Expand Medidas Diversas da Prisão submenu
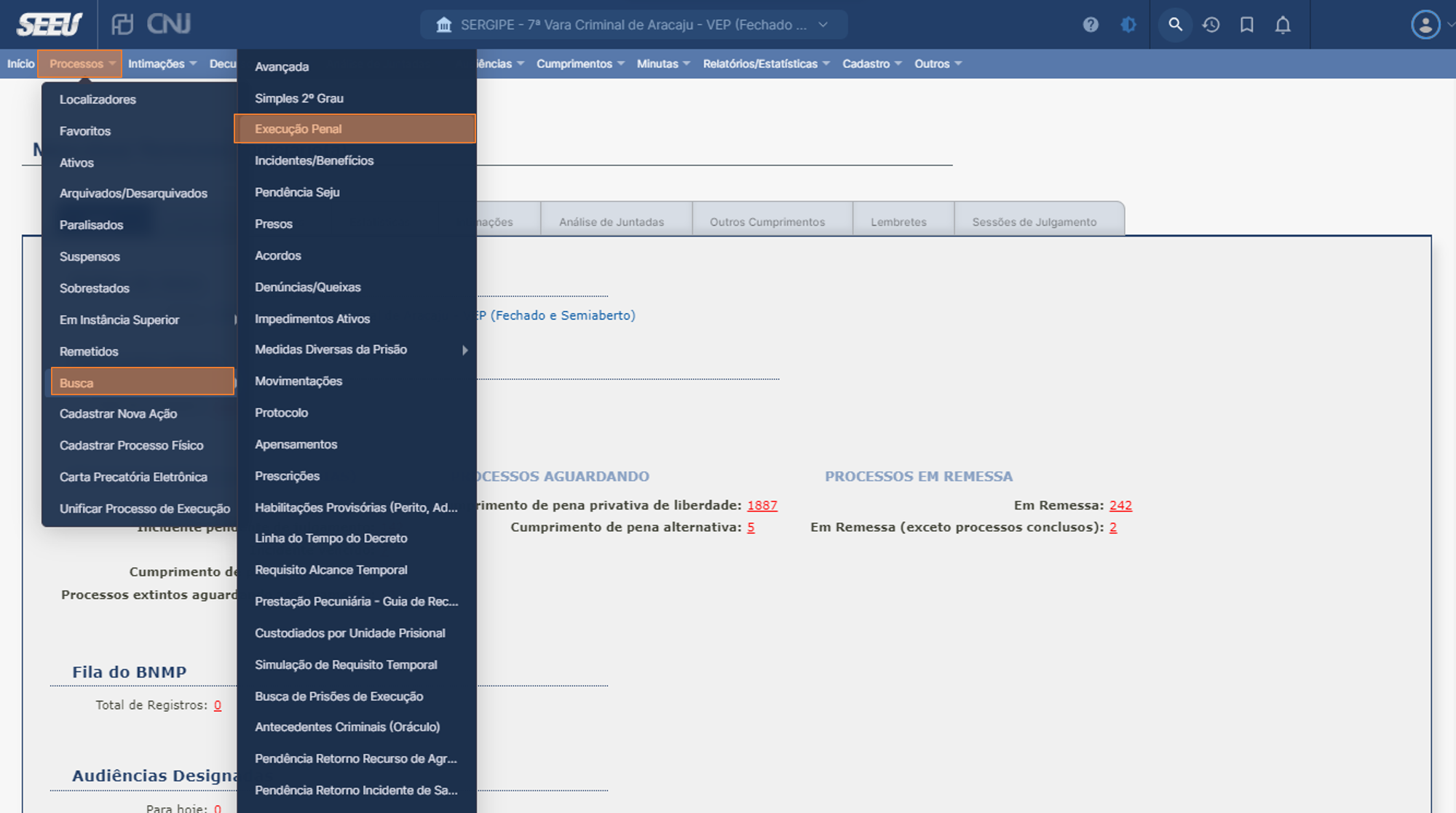 (x=356, y=349)
